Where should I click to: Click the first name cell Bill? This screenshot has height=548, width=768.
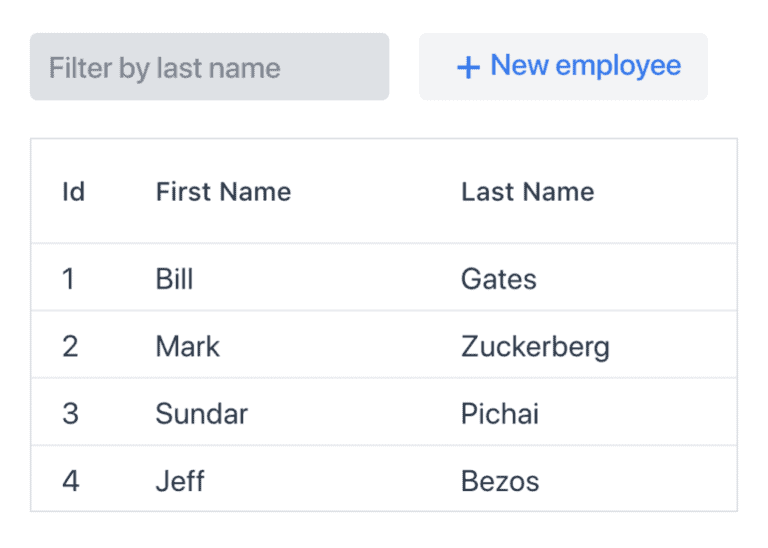(174, 278)
